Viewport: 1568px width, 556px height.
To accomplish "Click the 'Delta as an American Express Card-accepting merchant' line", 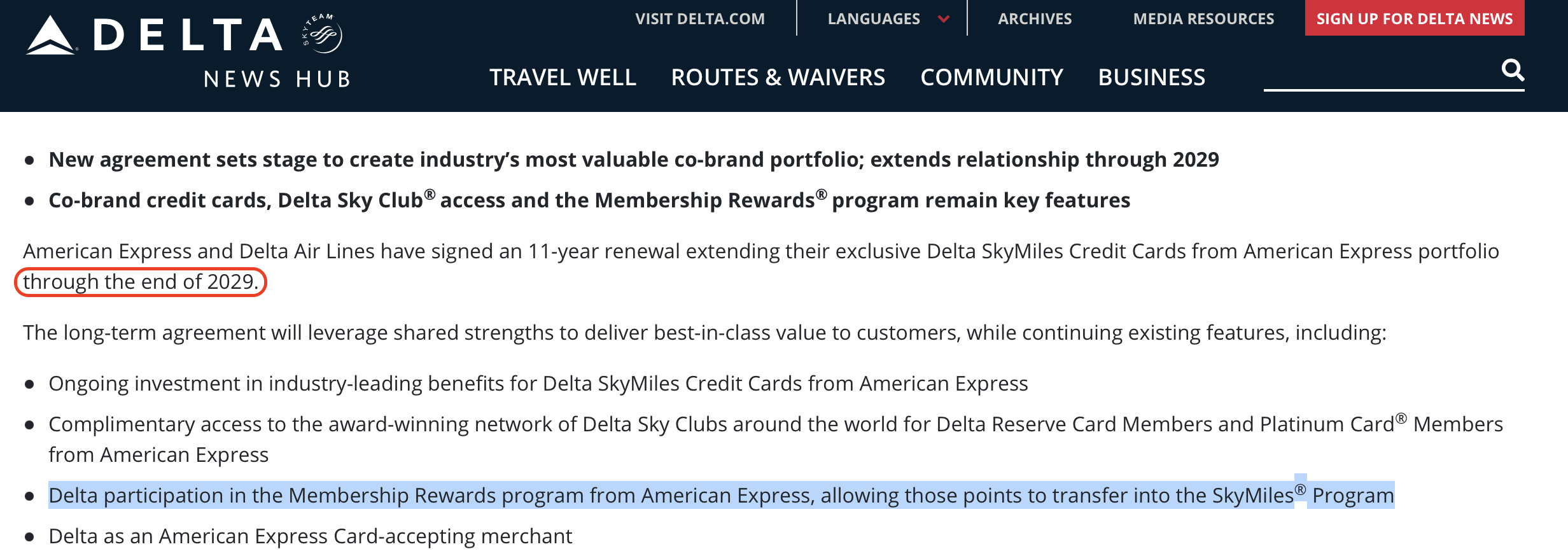I will coord(310,536).
